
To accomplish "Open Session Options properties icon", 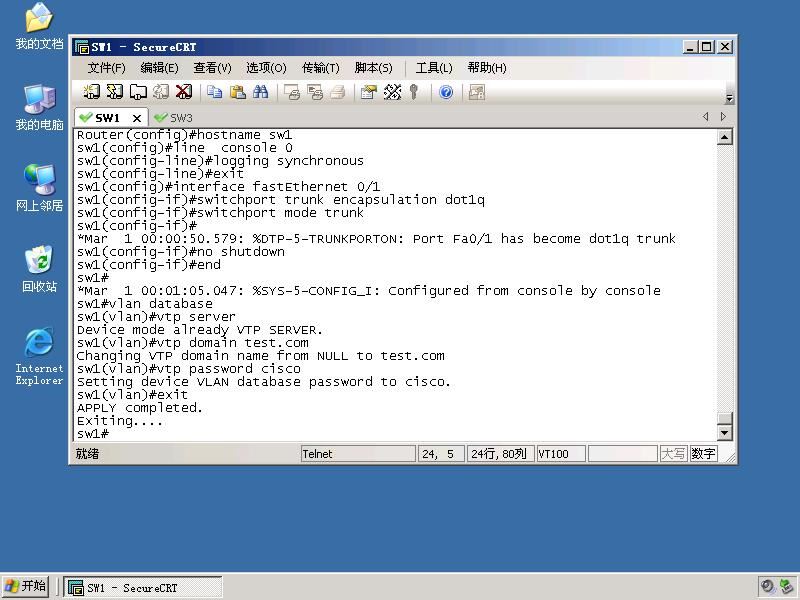I will pyautogui.click(x=368, y=92).
